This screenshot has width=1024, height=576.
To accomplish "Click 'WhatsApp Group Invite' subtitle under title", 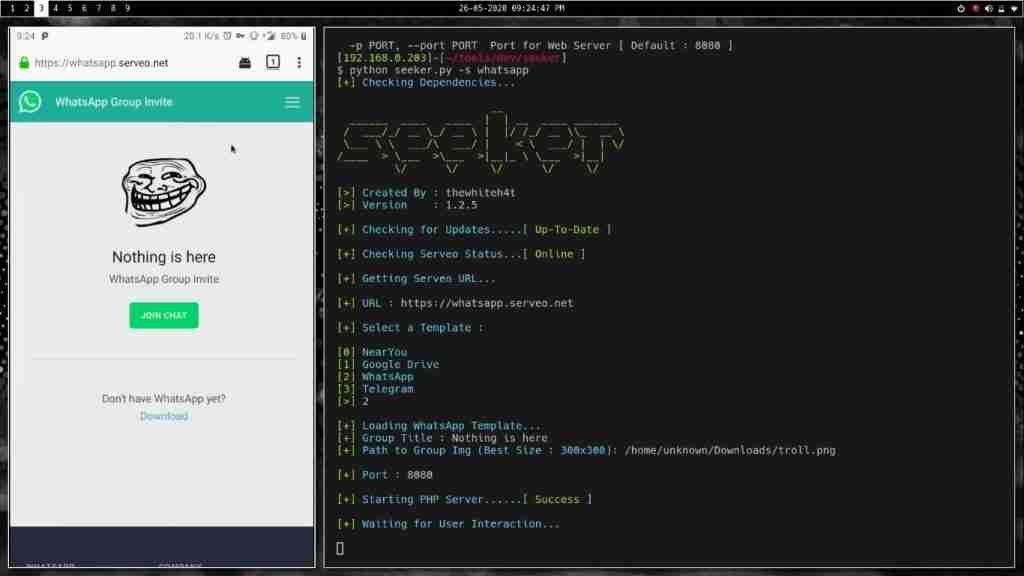I will (164, 279).
